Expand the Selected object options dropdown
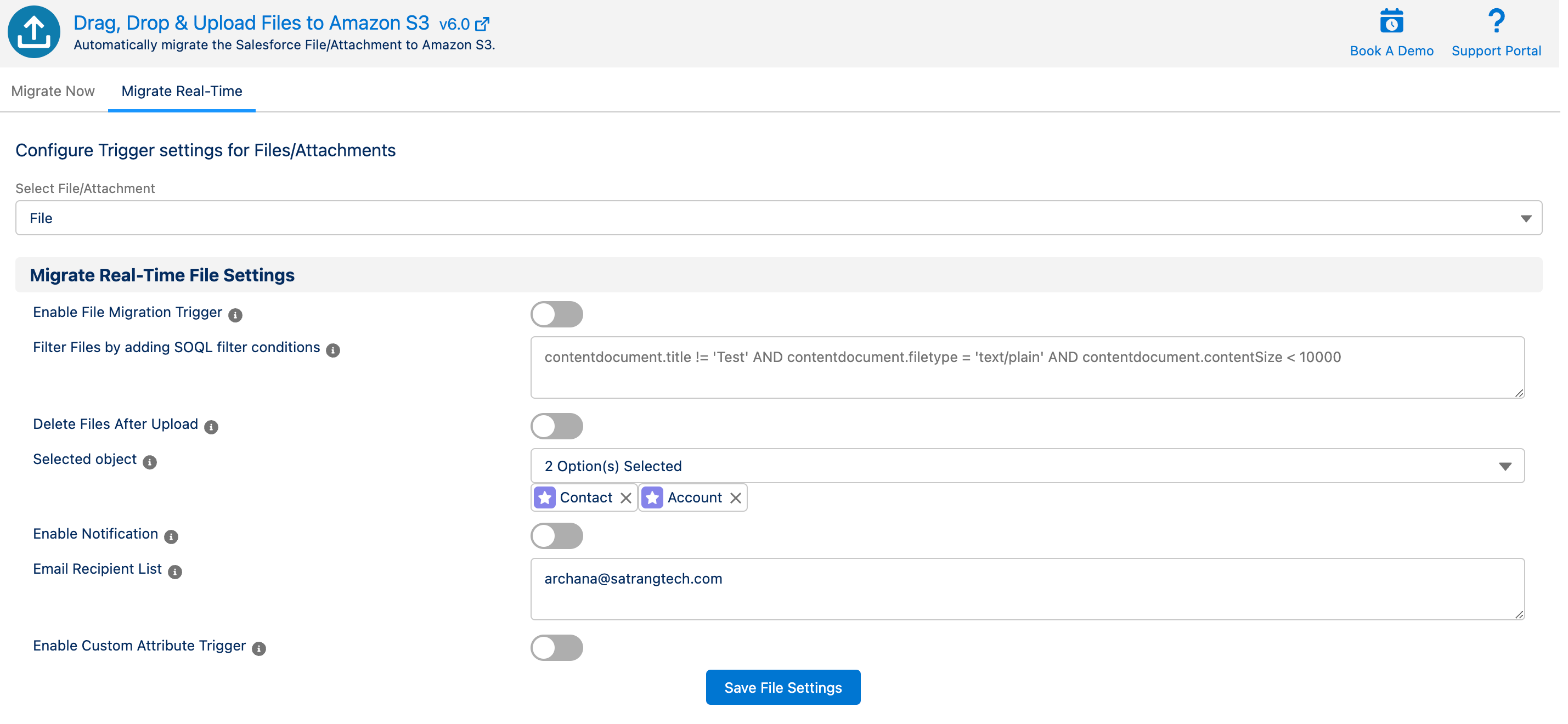This screenshot has width=1568, height=724. pyautogui.click(x=1027, y=466)
